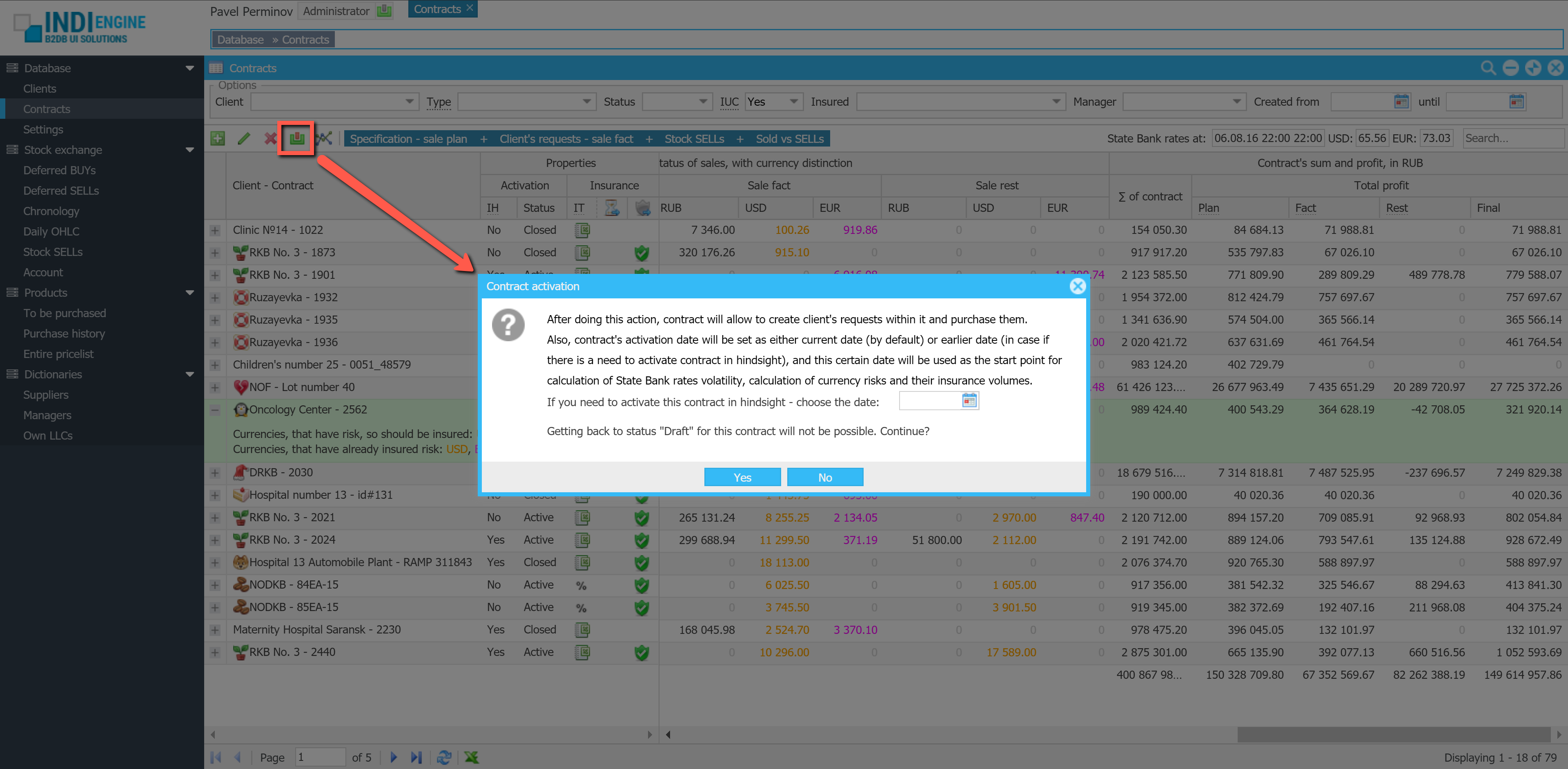
Task: Click the refresh icon in pager
Action: pyautogui.click(x=444, y=757)
